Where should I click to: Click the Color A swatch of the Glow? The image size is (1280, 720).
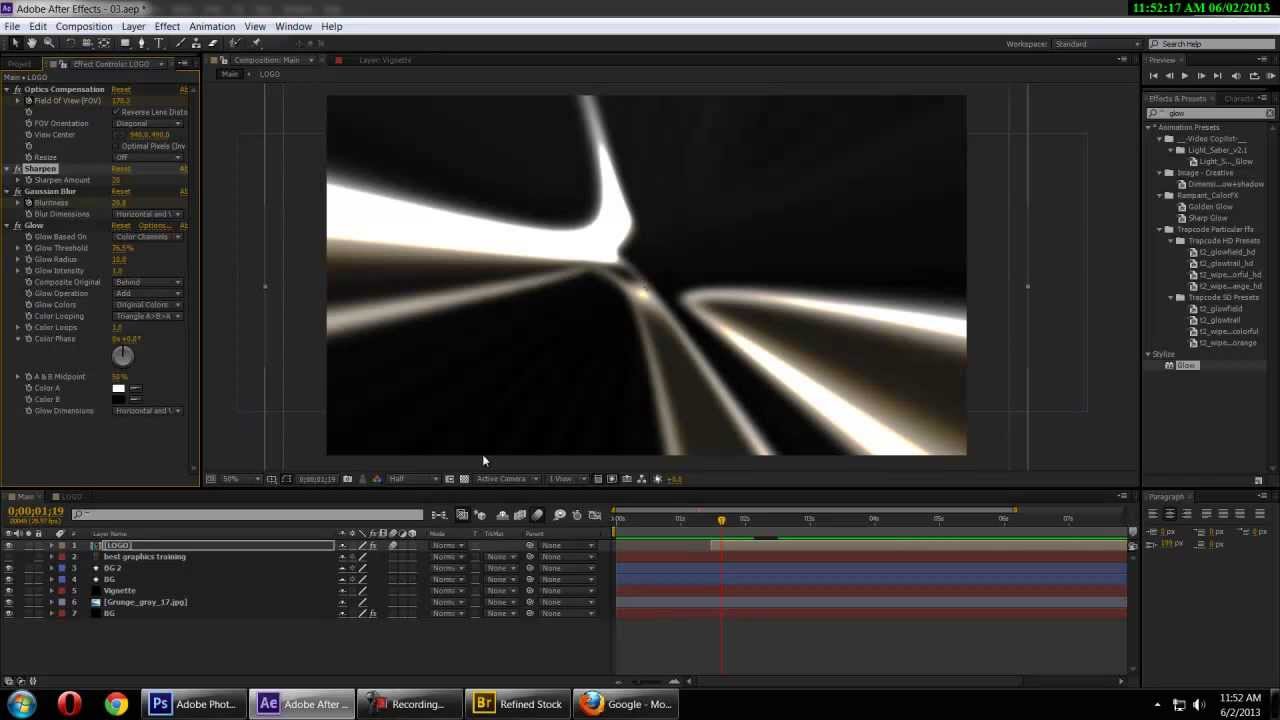pos(118,388)
